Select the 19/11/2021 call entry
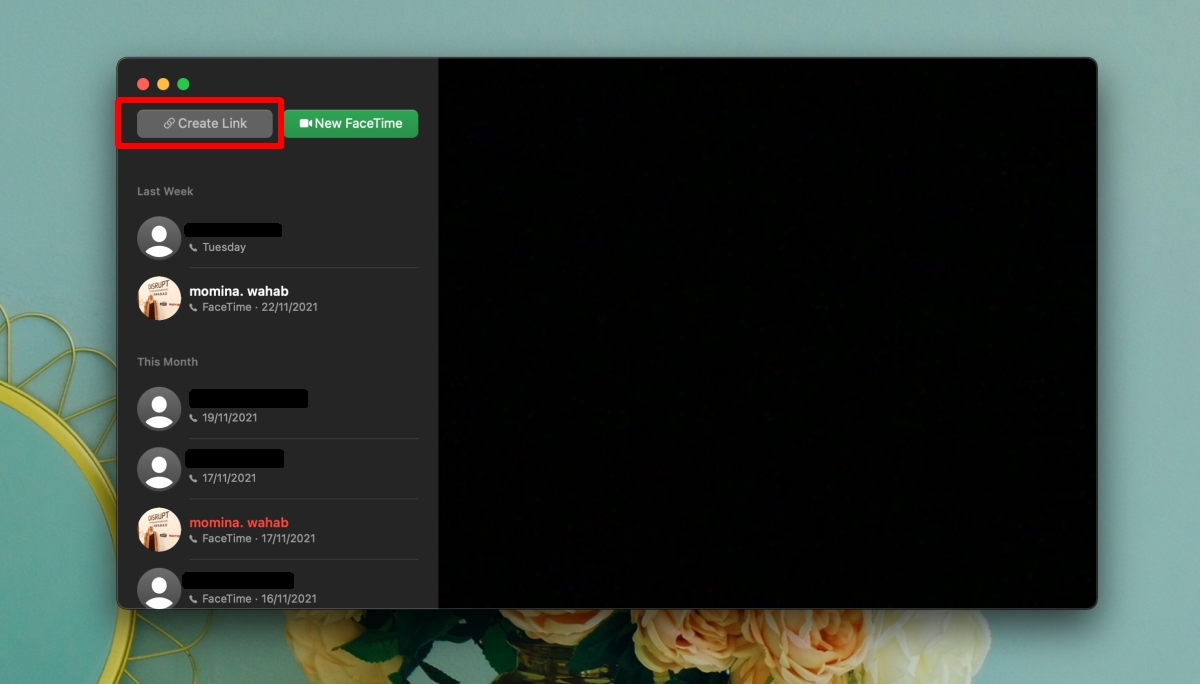The image size is (1200, 684). tap(277, 408)
